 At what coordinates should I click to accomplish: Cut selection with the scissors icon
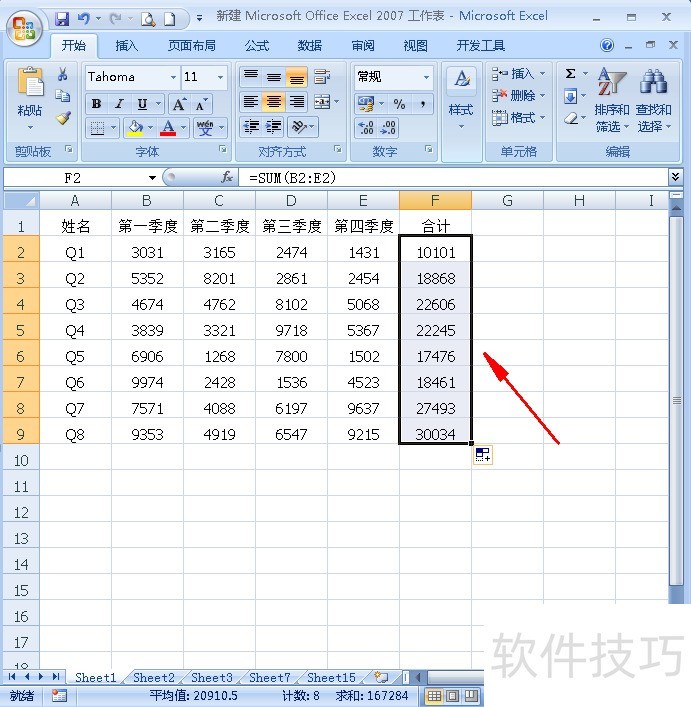click(x=63, y=74)
